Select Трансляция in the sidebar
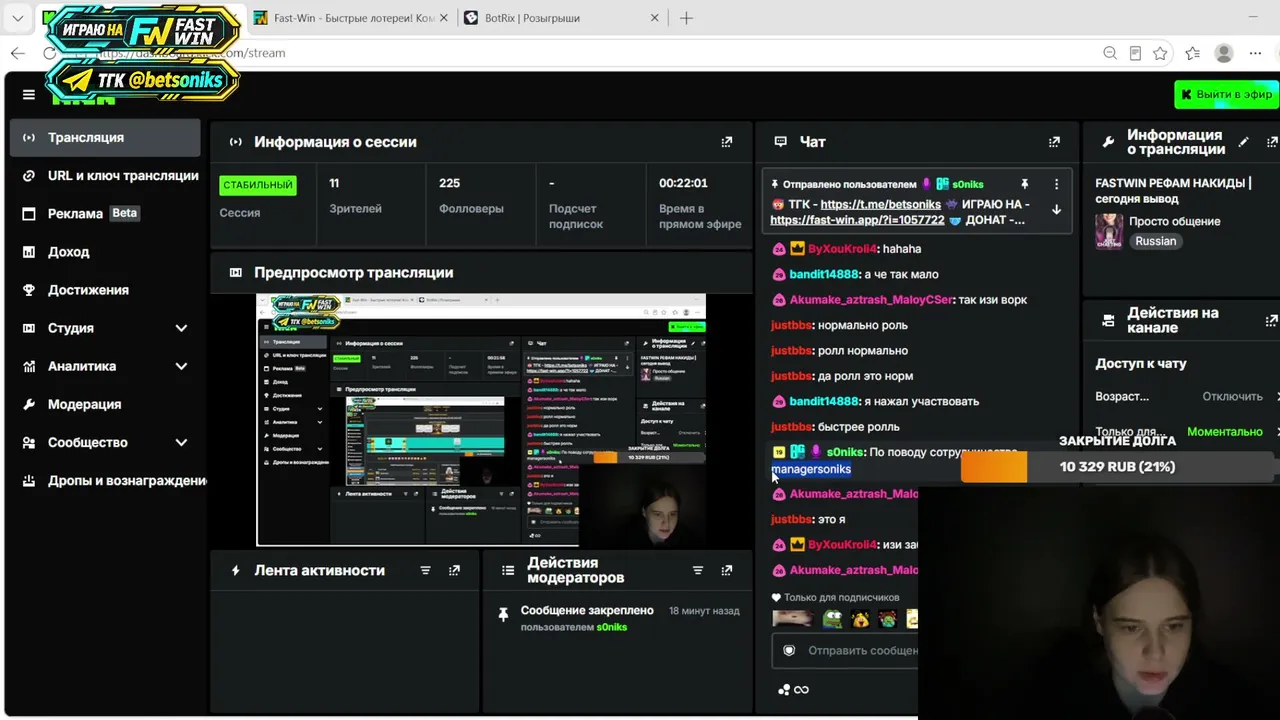 (x=105, y=138)
